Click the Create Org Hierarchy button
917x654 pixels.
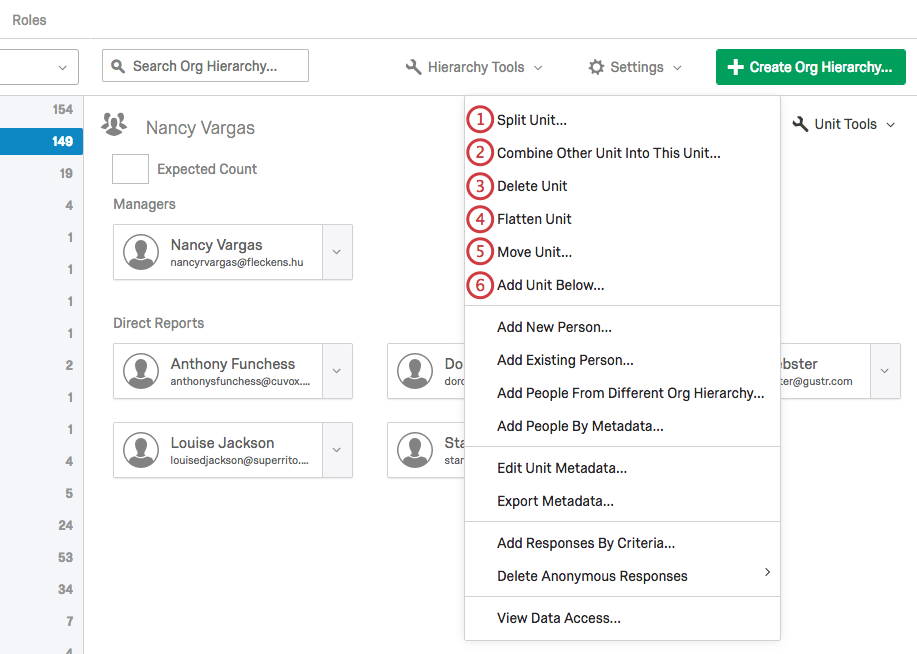pos(810,67)
